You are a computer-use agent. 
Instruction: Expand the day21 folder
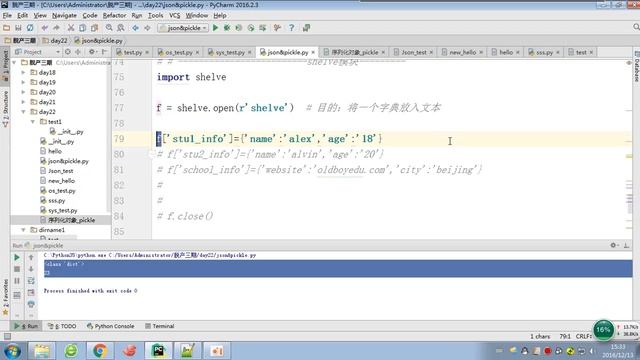click(x=23, y=102)
